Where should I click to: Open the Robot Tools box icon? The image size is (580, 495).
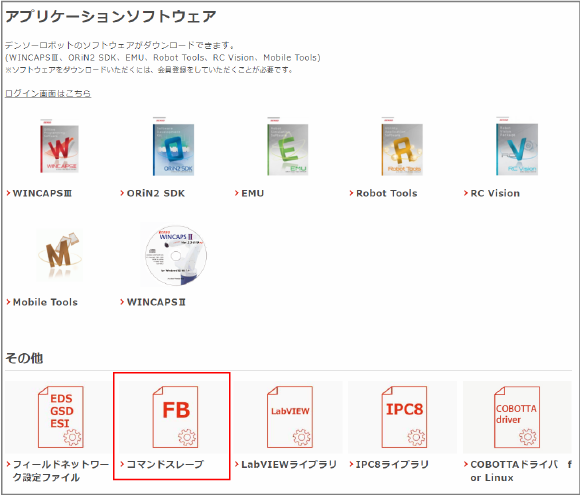[402, 147]
